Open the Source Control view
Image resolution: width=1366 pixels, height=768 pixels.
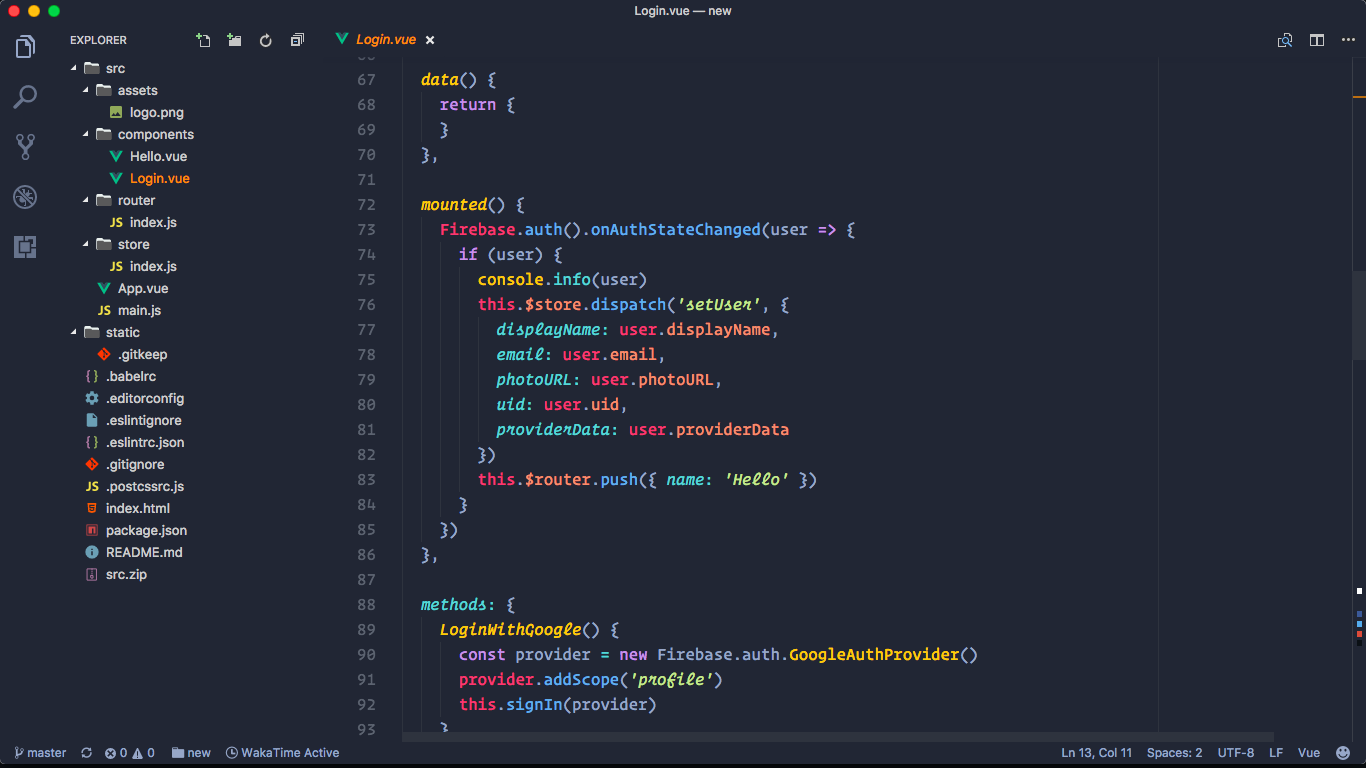coord(25,147)
